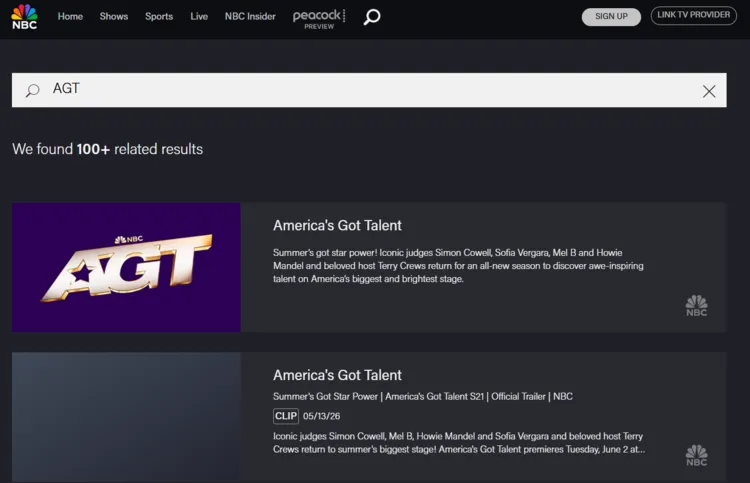Screen dimensions: 750x483
Task: Click the 05/13/26 clip date
Action: tap(321, 416)
